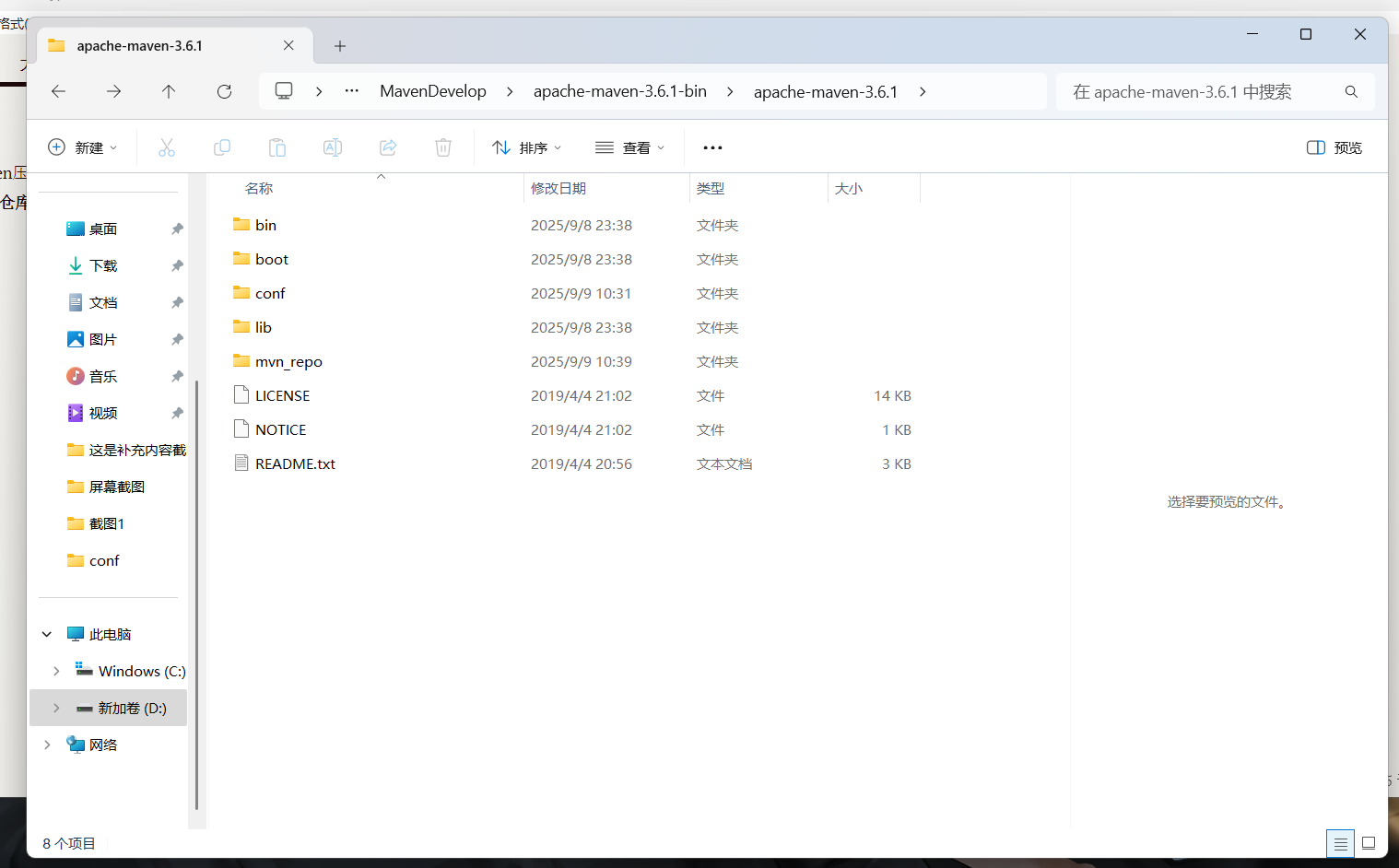This screenshot has width=1399, height=868.
Task: Open 图片 in the sidebar
Action: [103, 339]
